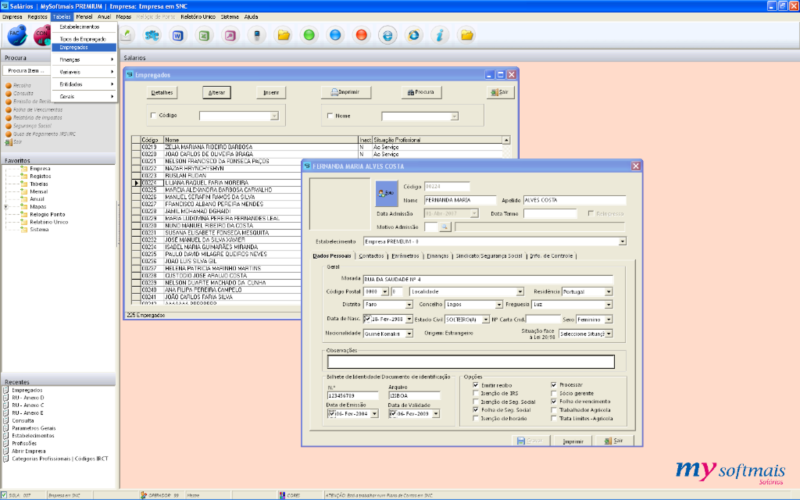Viewport: 800px width, 500px height.
Task: Select Empregados in the Tabelas menu
Action: pyautogui.click(x=74, y=47)
